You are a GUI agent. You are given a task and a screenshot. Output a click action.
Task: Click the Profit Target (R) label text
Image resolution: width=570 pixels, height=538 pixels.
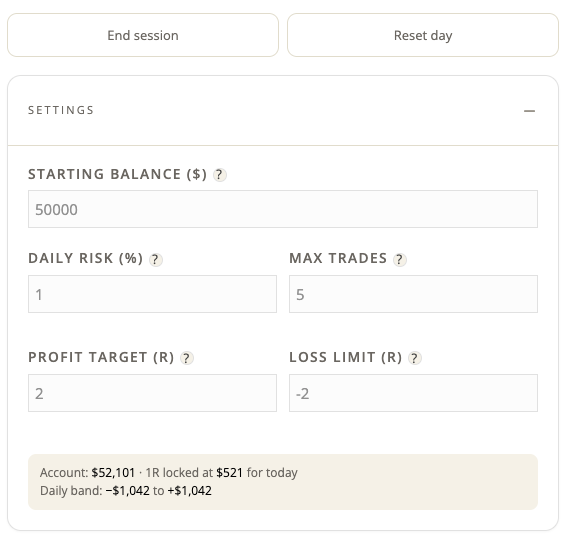click(101, 357)
